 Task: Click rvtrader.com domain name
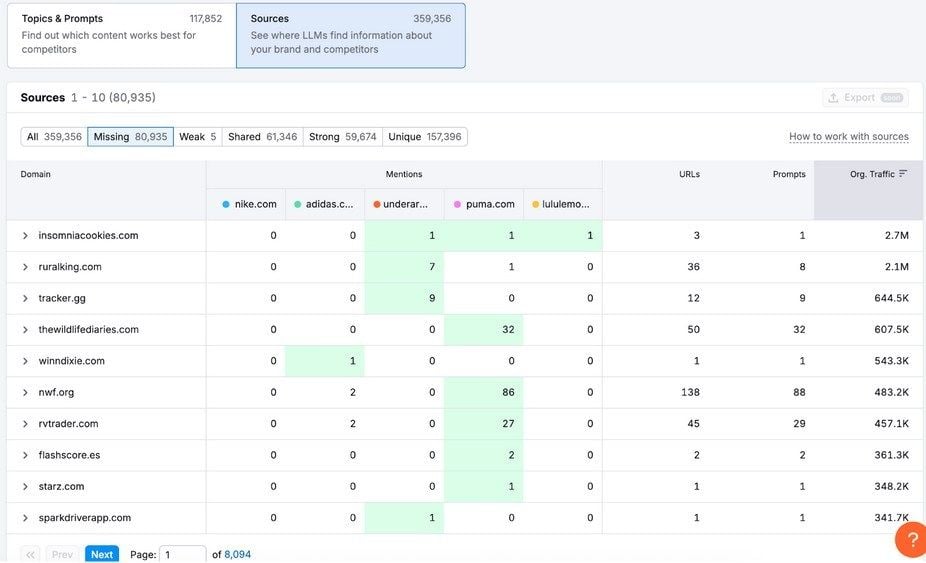click(69, 424)
